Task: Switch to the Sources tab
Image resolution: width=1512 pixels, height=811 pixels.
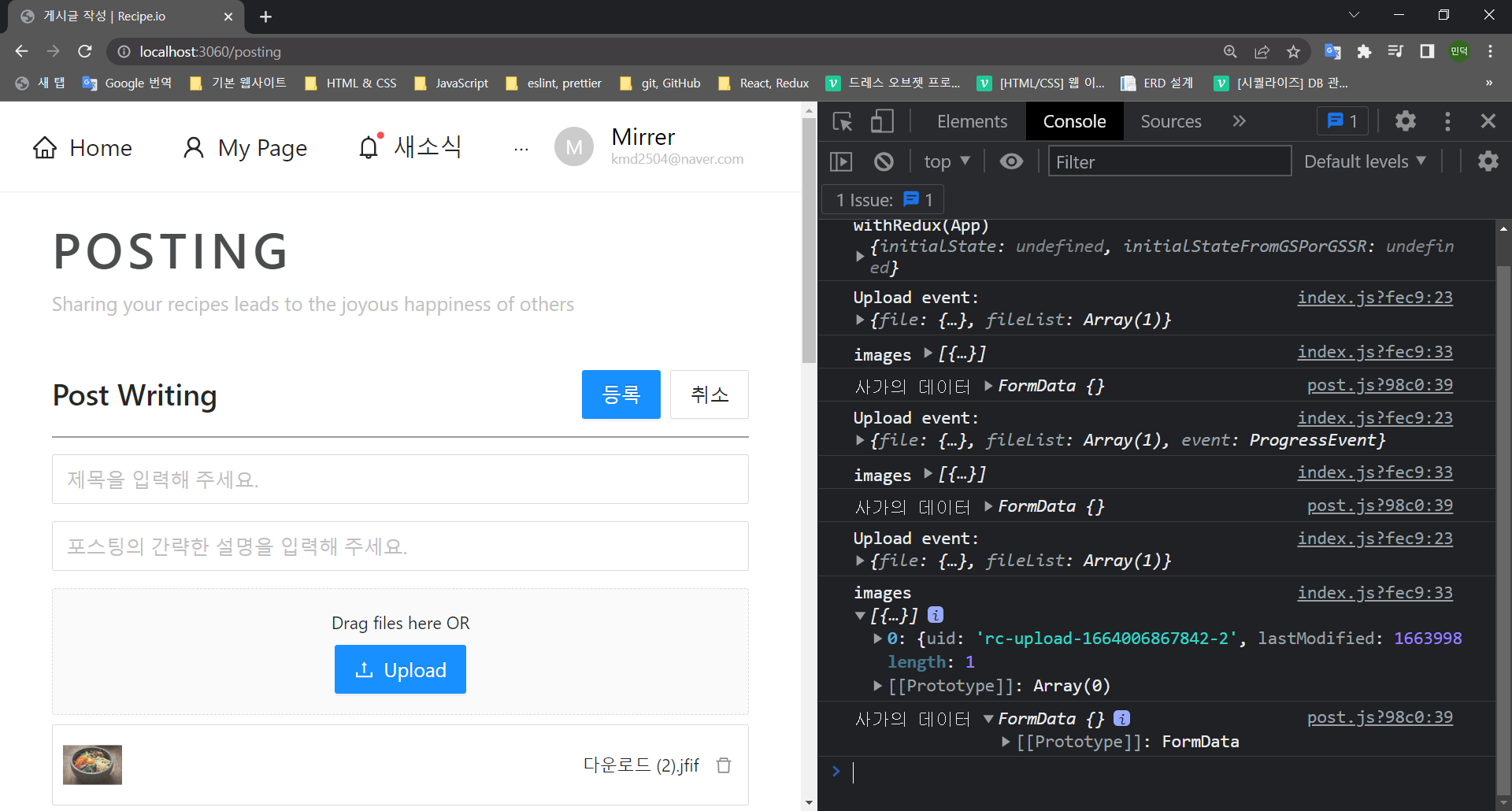Action: [1170, 121]
